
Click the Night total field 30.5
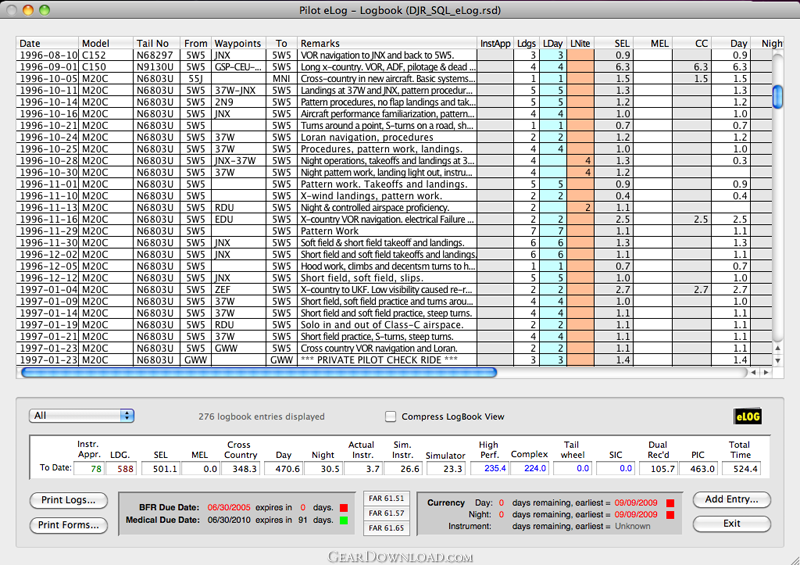[x=323, y=469]
